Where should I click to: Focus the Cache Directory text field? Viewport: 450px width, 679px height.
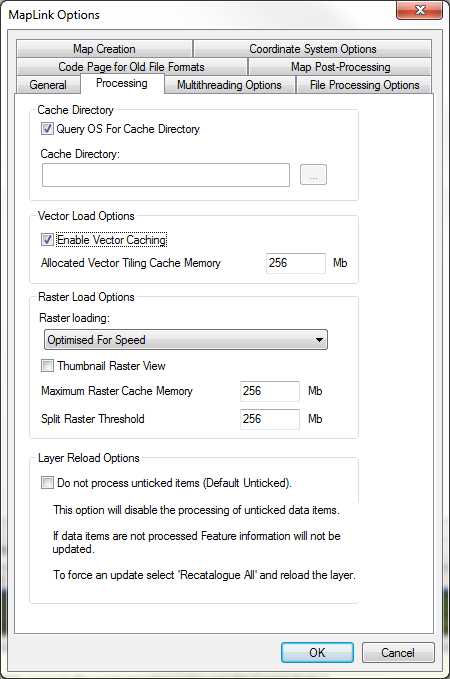click(166, 175)
